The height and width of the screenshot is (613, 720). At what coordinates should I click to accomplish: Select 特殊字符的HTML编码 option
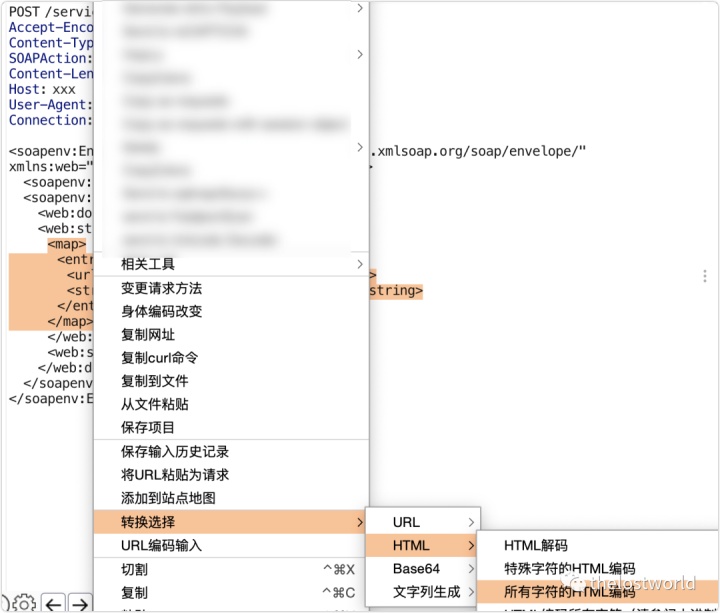pos(598,569)
